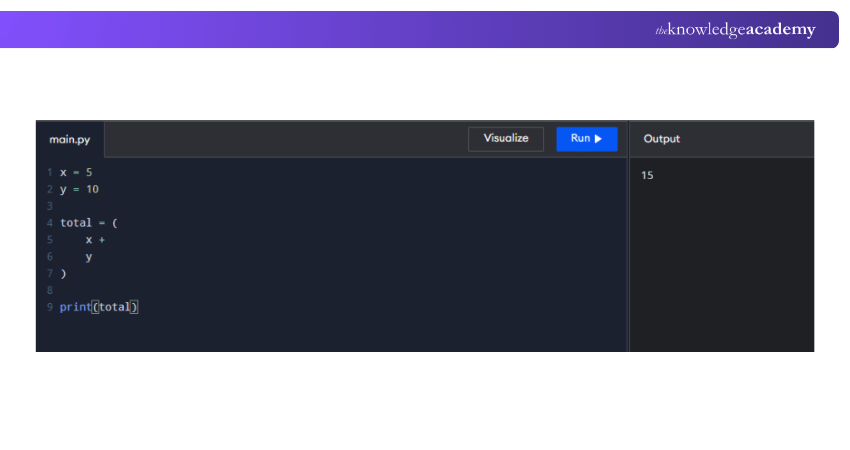Click code line 'x = 5'
Image resolution: width=850 pixels, height=450 pixels.
click(x=76, y=172)
